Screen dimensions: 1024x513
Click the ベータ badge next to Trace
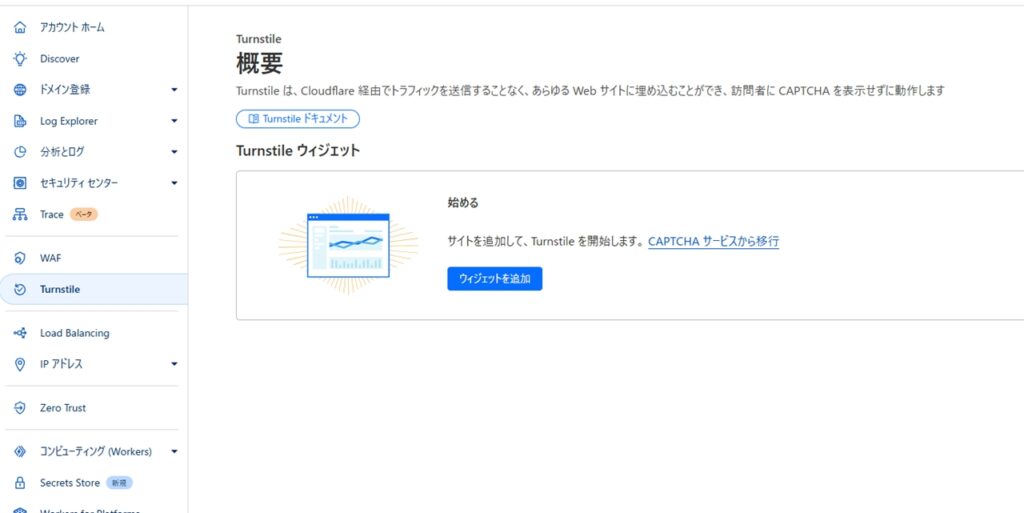(84, 214)
